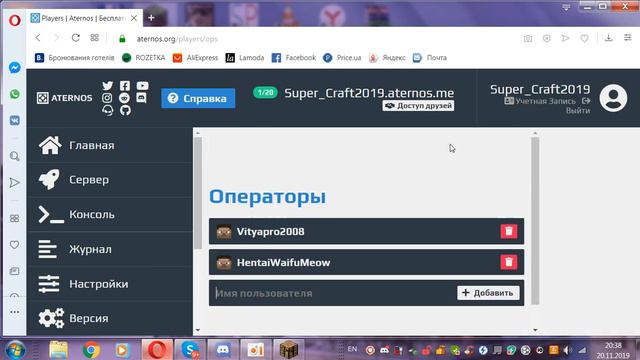Open the Opera downloads icon
The height and width of the screenshot is (360, 640).
click(609, 38)
